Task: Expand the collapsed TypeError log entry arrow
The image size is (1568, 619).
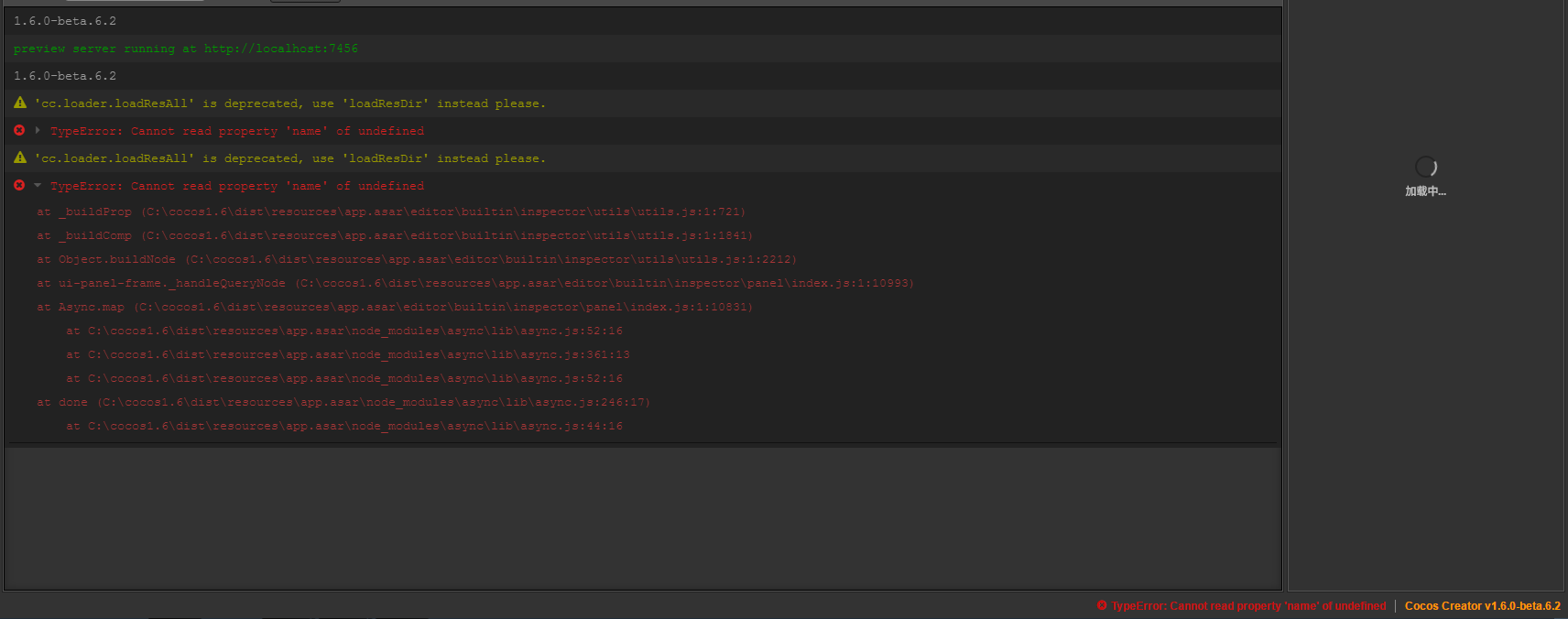Action: click(x=38, y=130)
